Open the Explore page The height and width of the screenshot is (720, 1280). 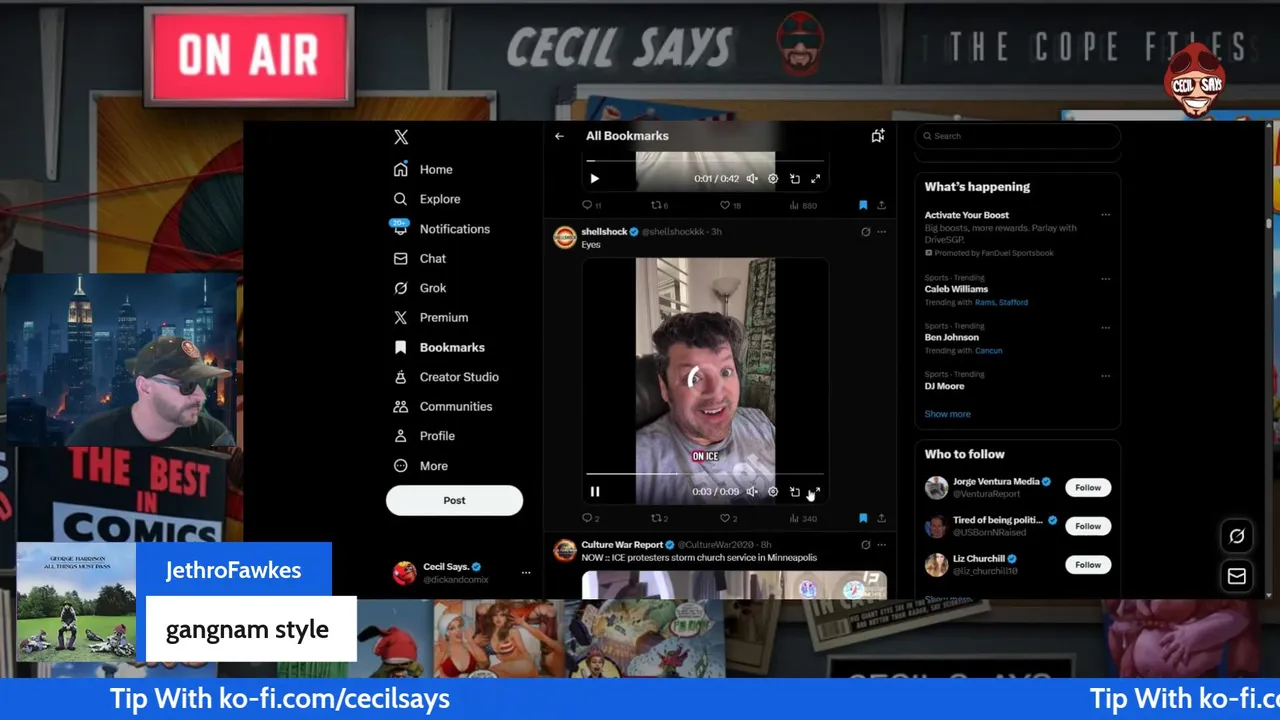(427, 199)
